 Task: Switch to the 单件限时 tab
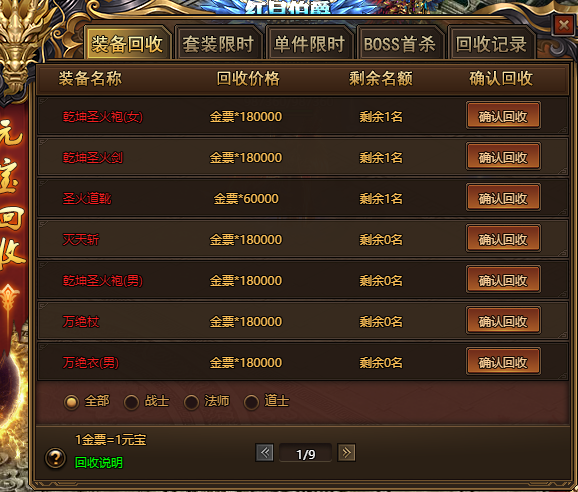(309, 43)
